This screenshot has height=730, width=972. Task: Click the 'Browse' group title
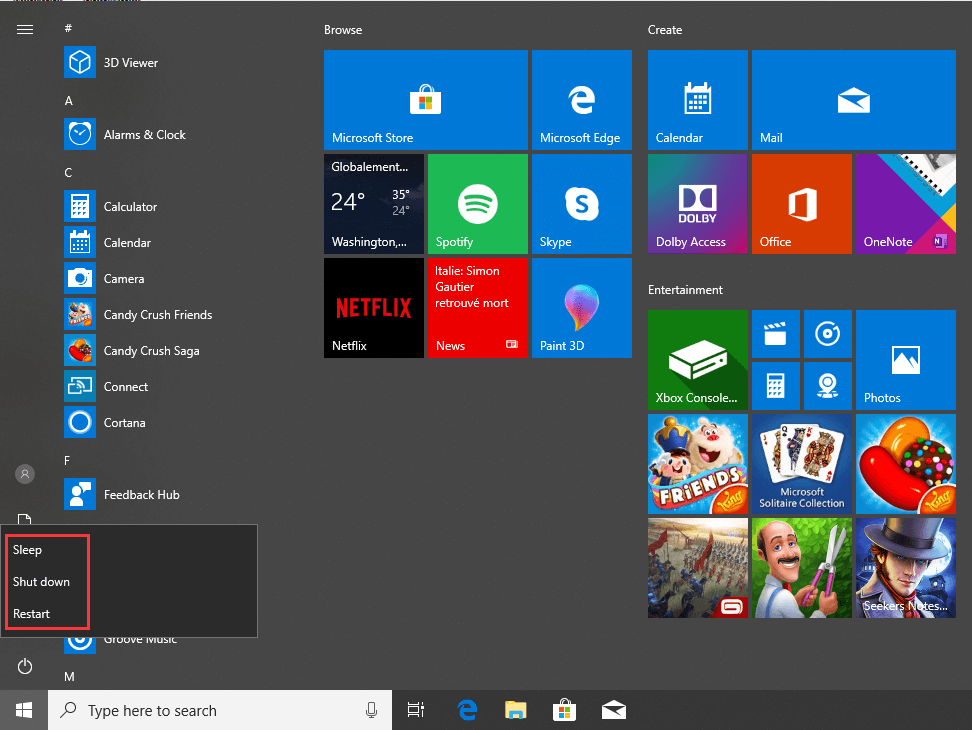point(343,30)
